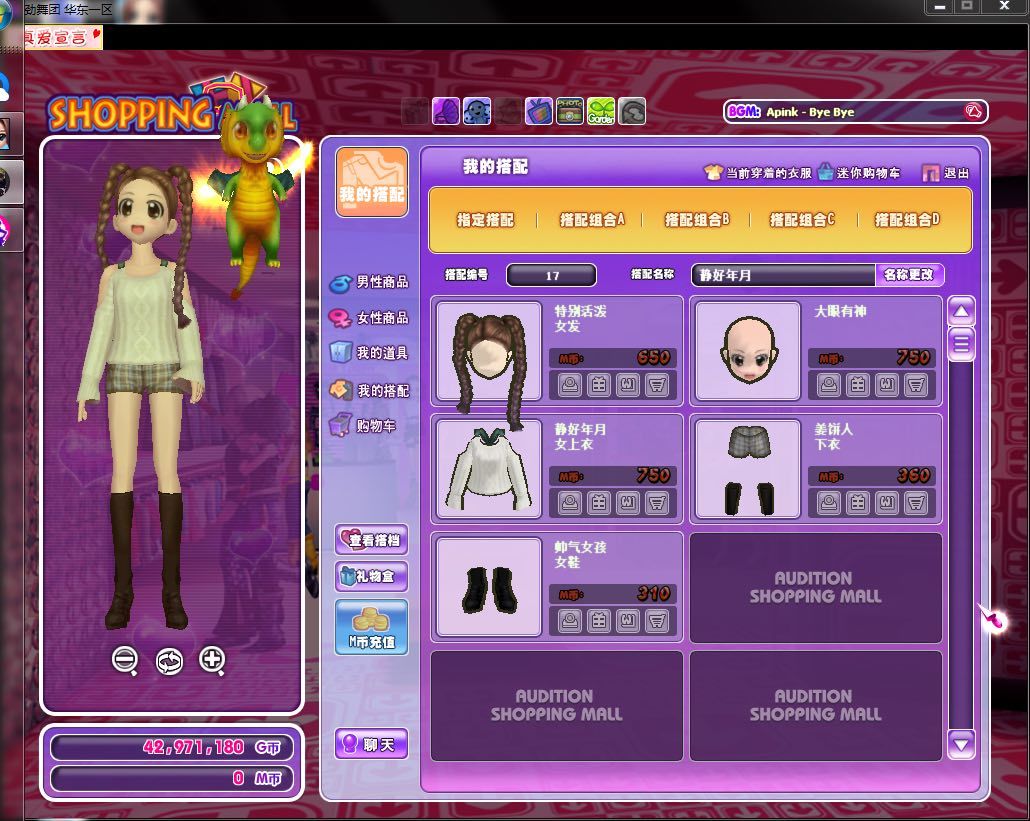
Task: Select the braided hair thumbnail of 特别活泼
Action: pyautogui.click(x=489, y=351)
